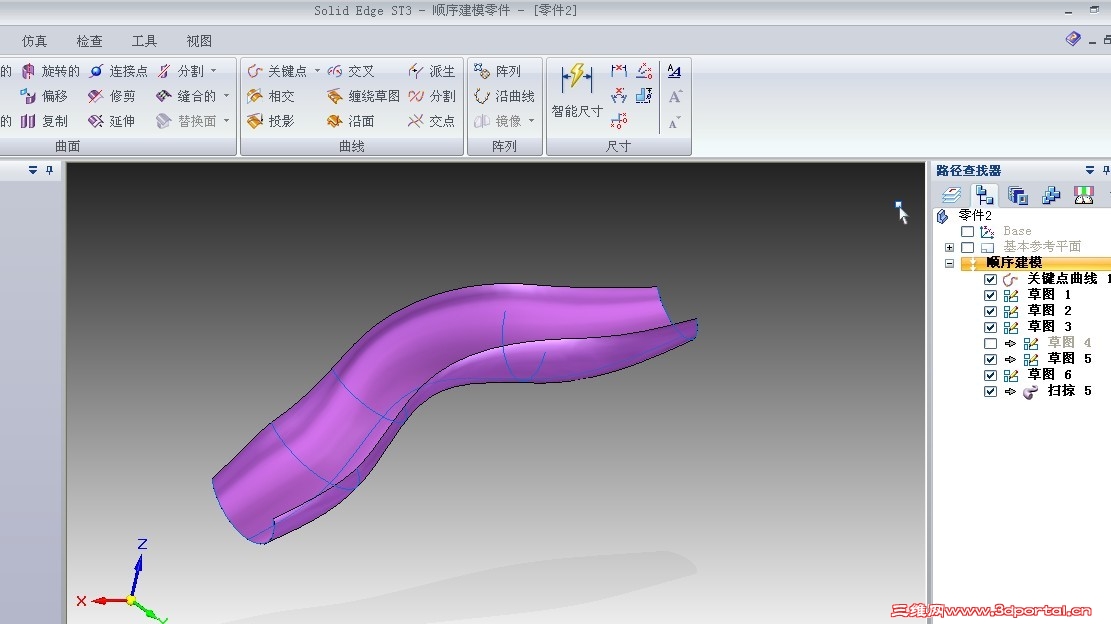Open the 仿真 ribbon tab
Viewport: 1111px width, 624px height.
(34, 41)
